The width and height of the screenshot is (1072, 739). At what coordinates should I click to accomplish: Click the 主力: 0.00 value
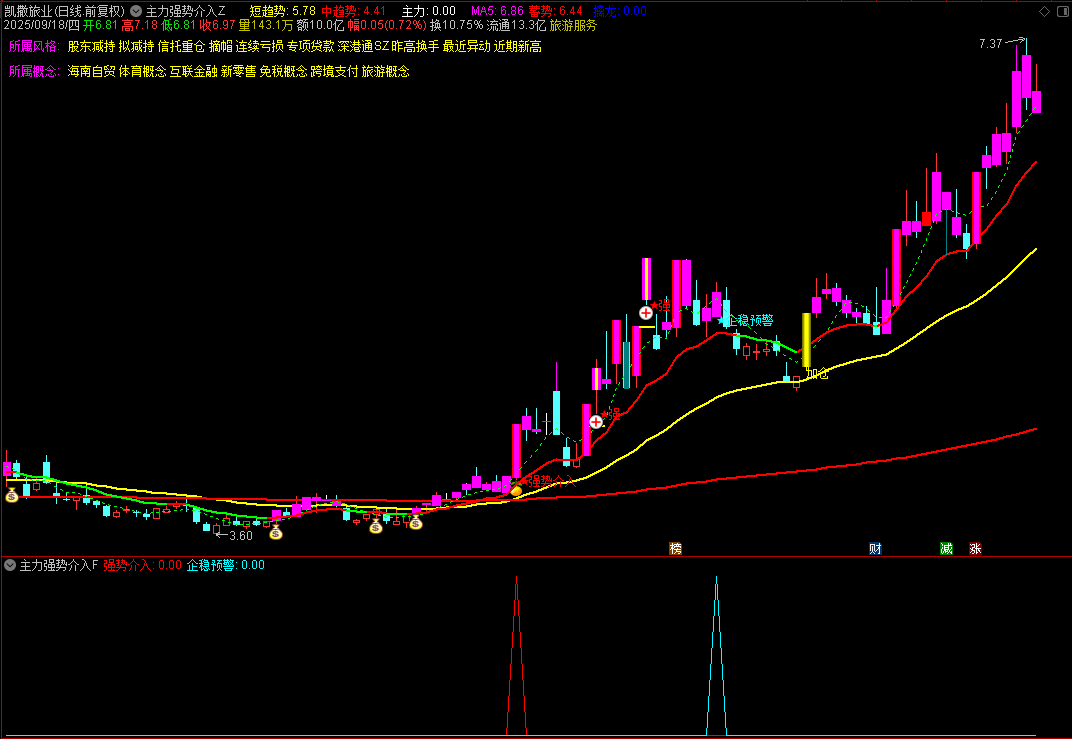(429, 11)
